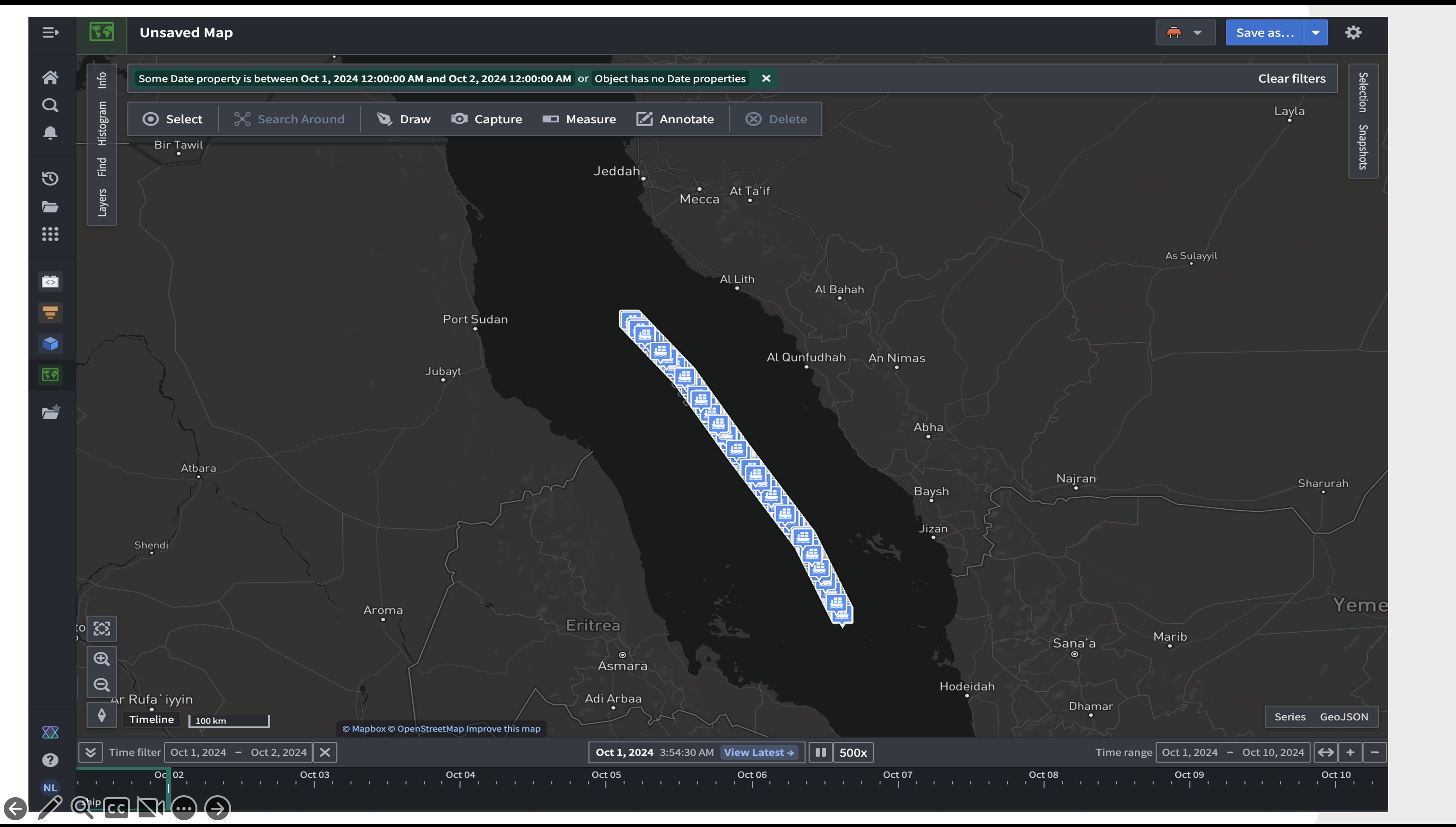This screenshot has width=1456, height=827.
Task: Open the Layers side tab
Action: click(x=102, y=202)
